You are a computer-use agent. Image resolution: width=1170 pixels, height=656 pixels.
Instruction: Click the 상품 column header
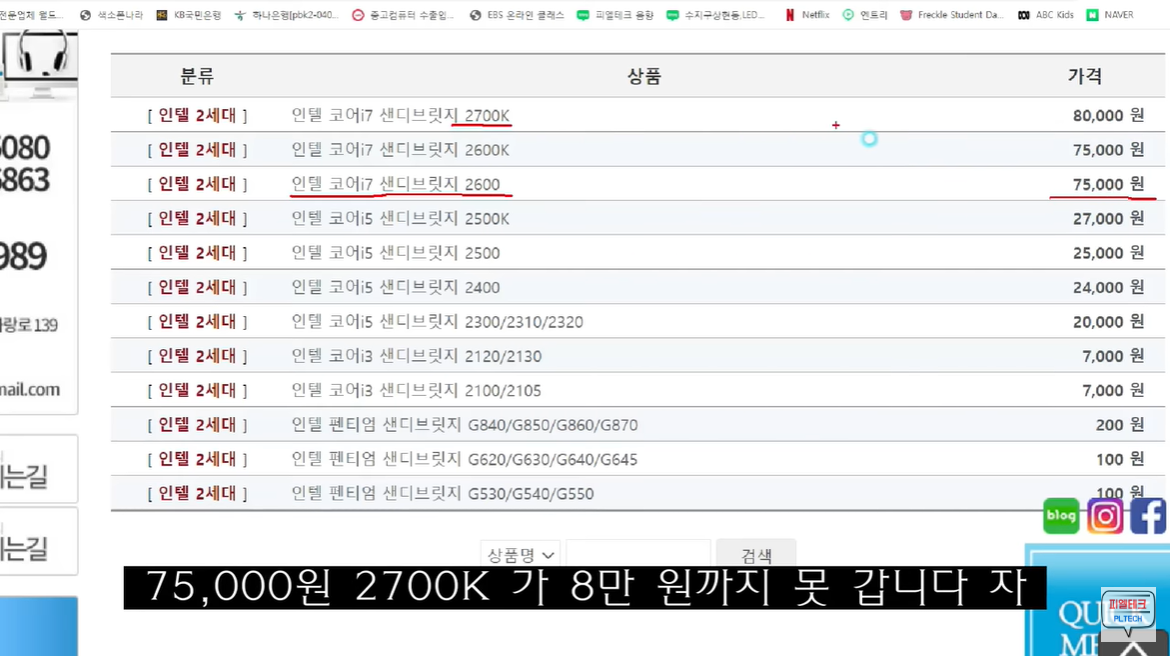pos(644,75)
